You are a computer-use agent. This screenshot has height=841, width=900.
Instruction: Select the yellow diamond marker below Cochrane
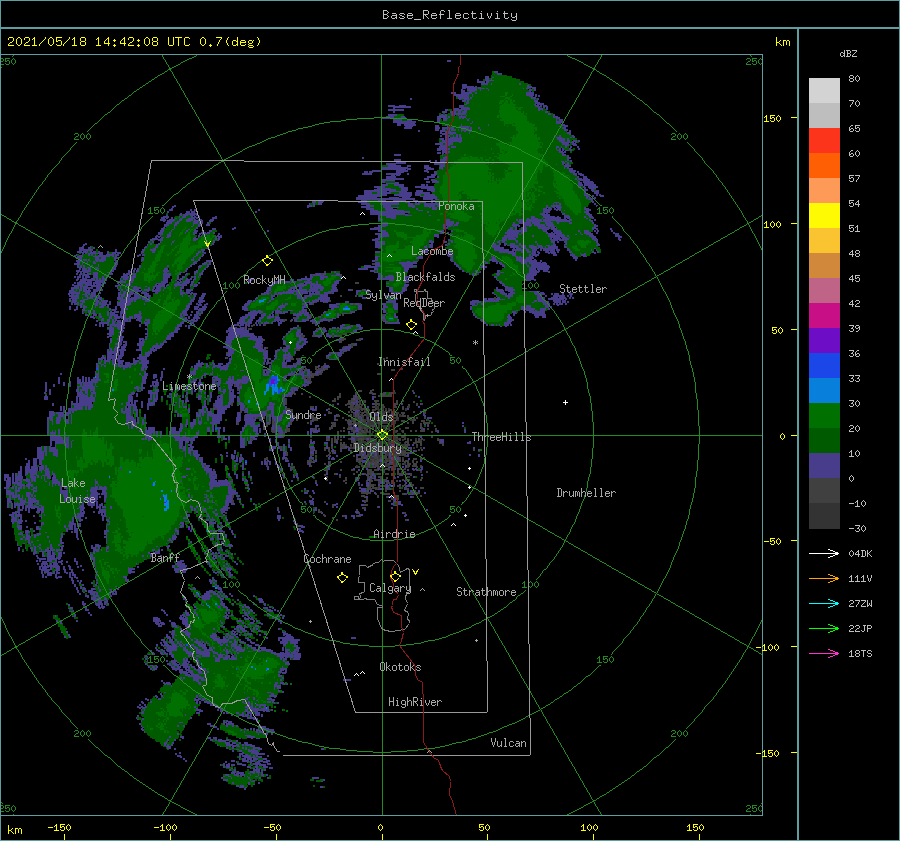342,578
